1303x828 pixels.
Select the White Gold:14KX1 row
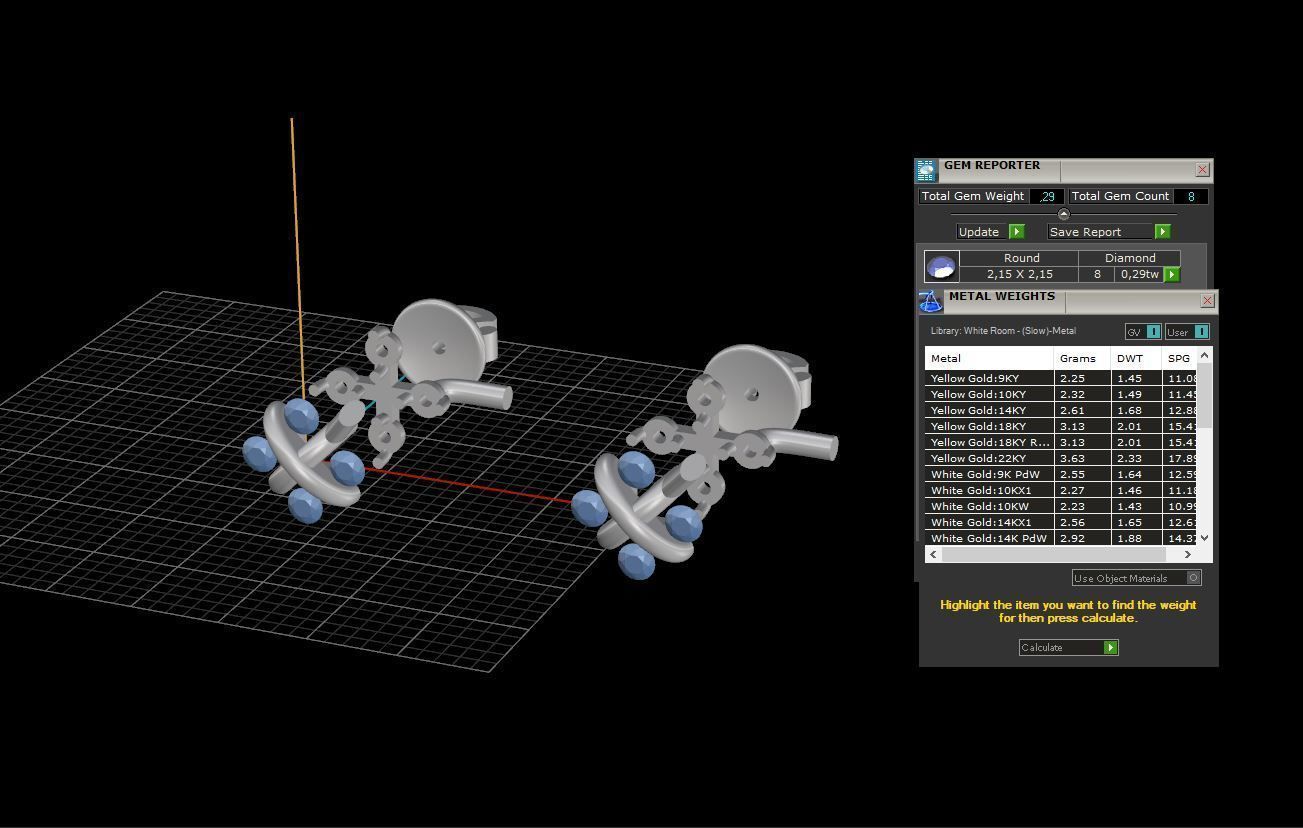1060,522
